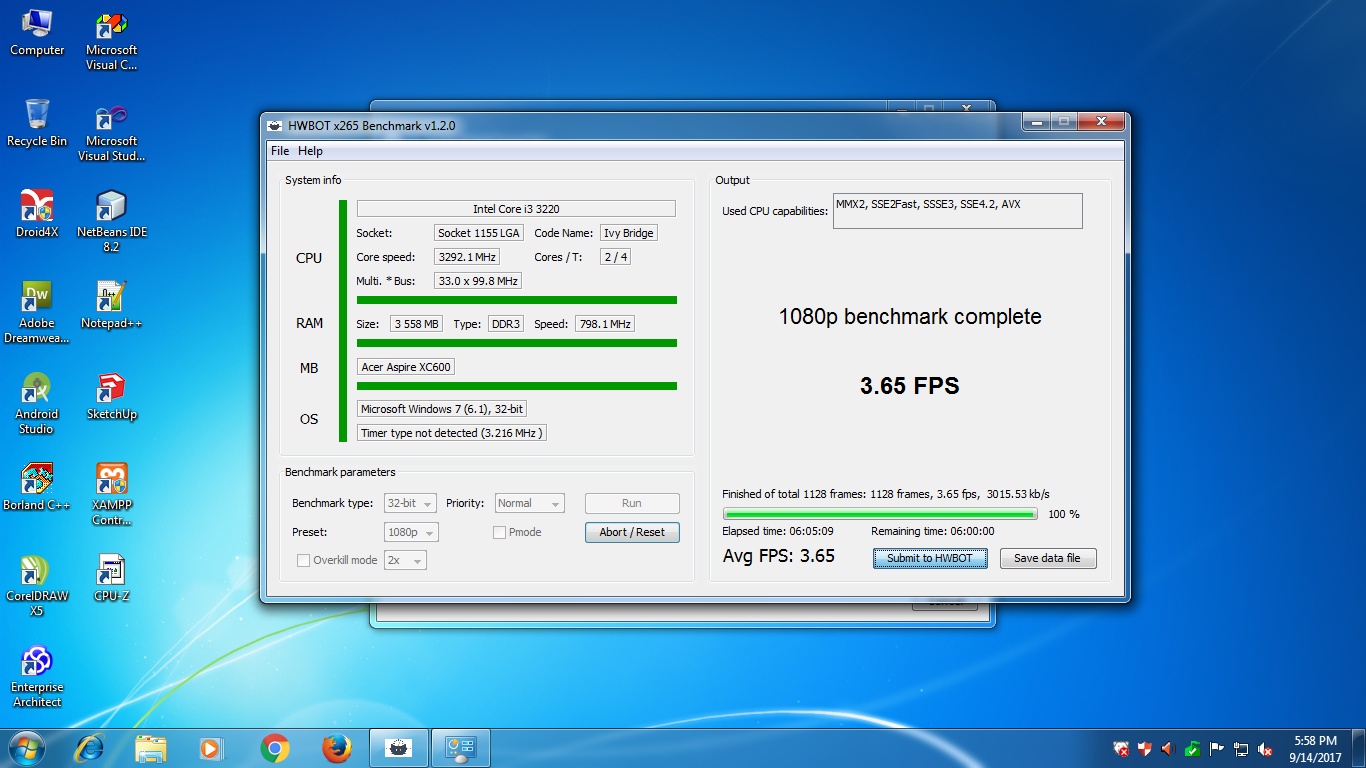
Task: Click the Core speed 3292.1 MHz value
Action: (x=468, y=257)
